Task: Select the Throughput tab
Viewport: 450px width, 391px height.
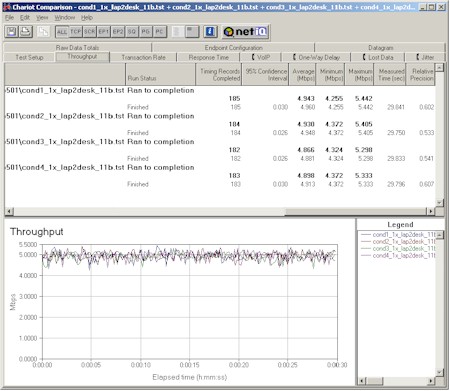Action: [82, 57]
